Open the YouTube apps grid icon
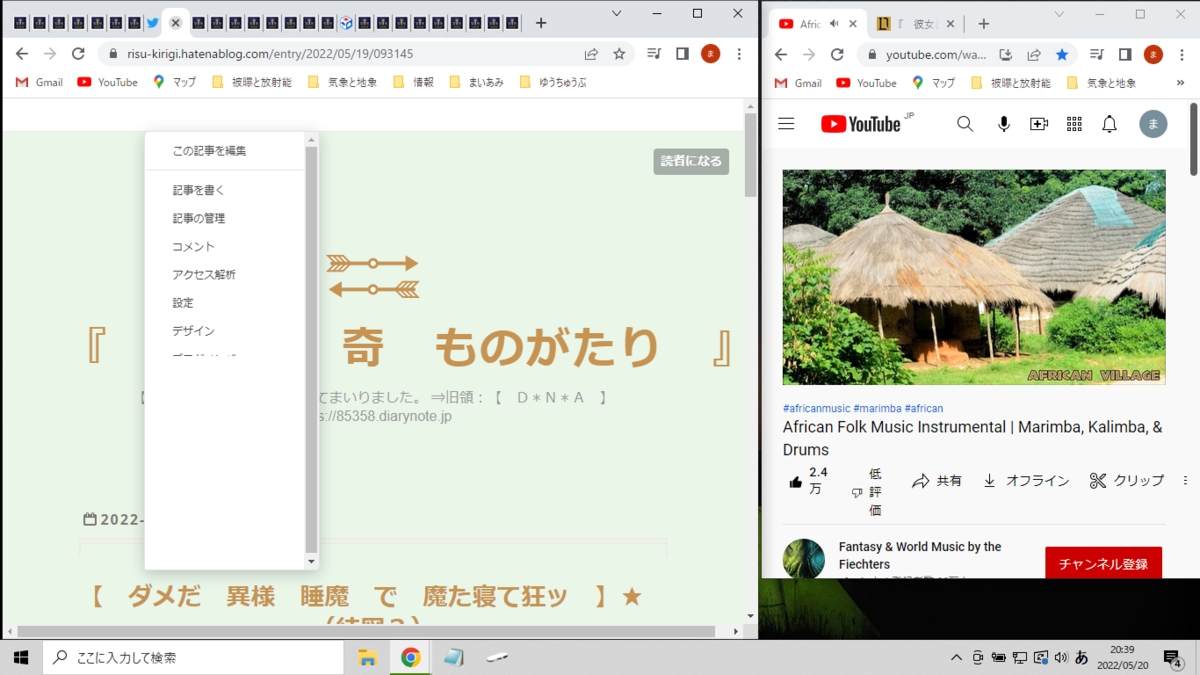Viewport: 1200px width, 675px height. click(1074, 124)
